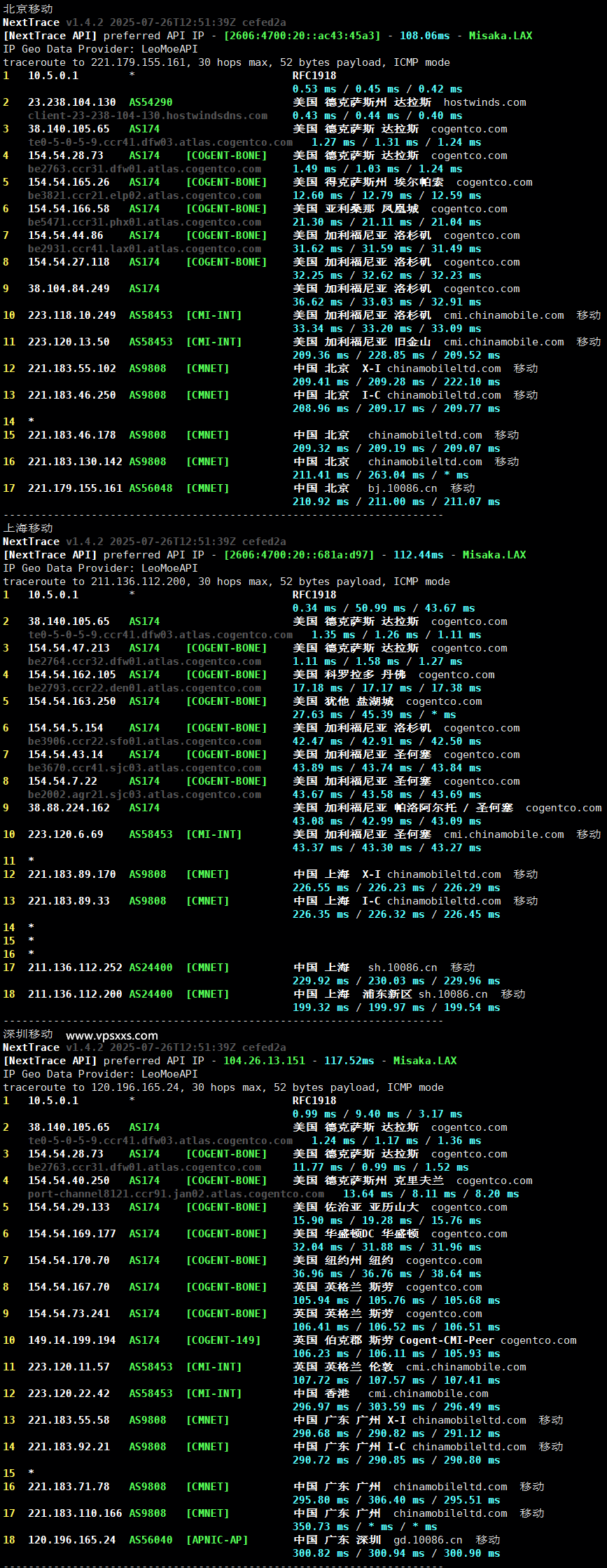
Task: Select the IP 223.120.13.50
Action: (69, 342)
